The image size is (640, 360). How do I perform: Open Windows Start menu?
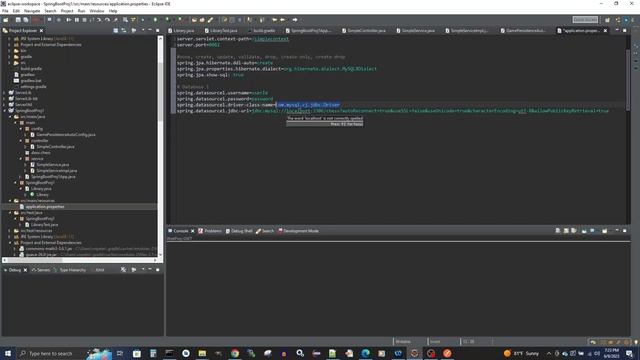click(x=8, y=353)
